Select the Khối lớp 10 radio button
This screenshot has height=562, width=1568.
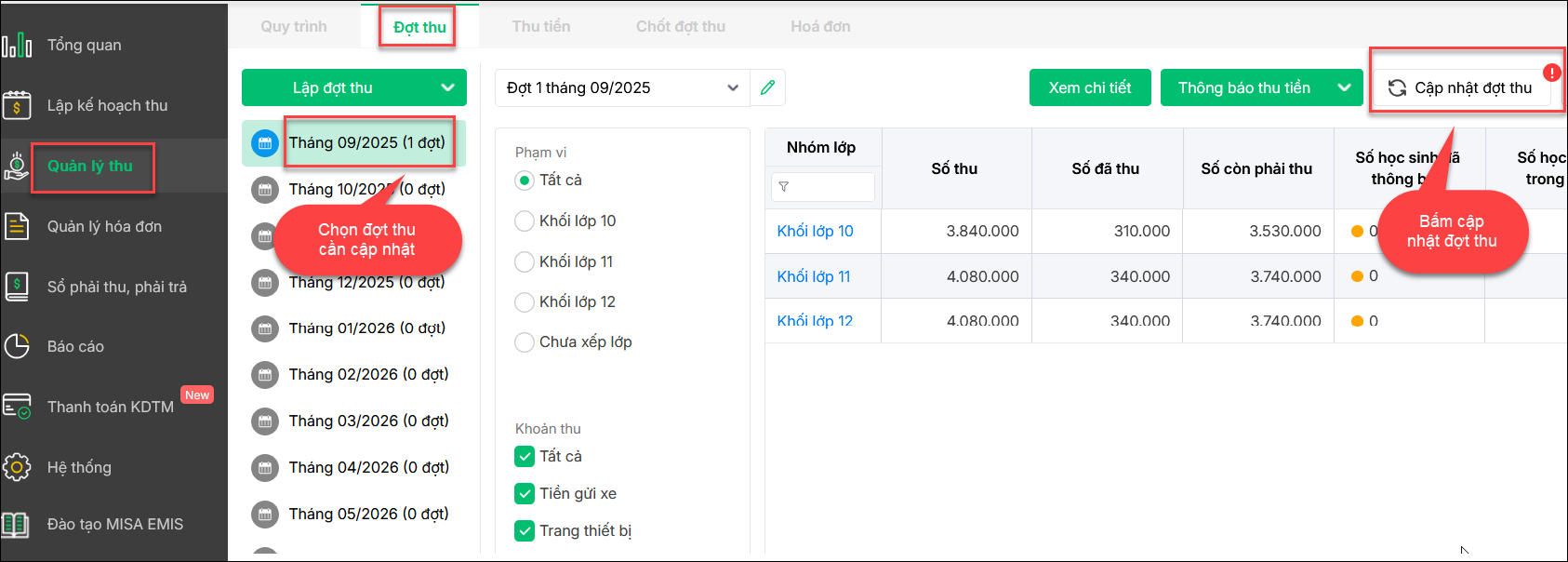(x=525, y=221)
